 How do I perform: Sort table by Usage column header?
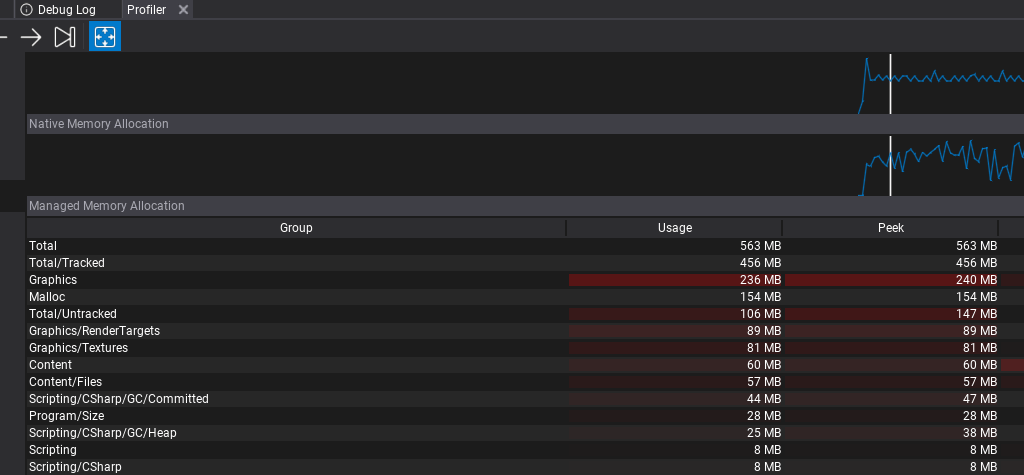675,227
